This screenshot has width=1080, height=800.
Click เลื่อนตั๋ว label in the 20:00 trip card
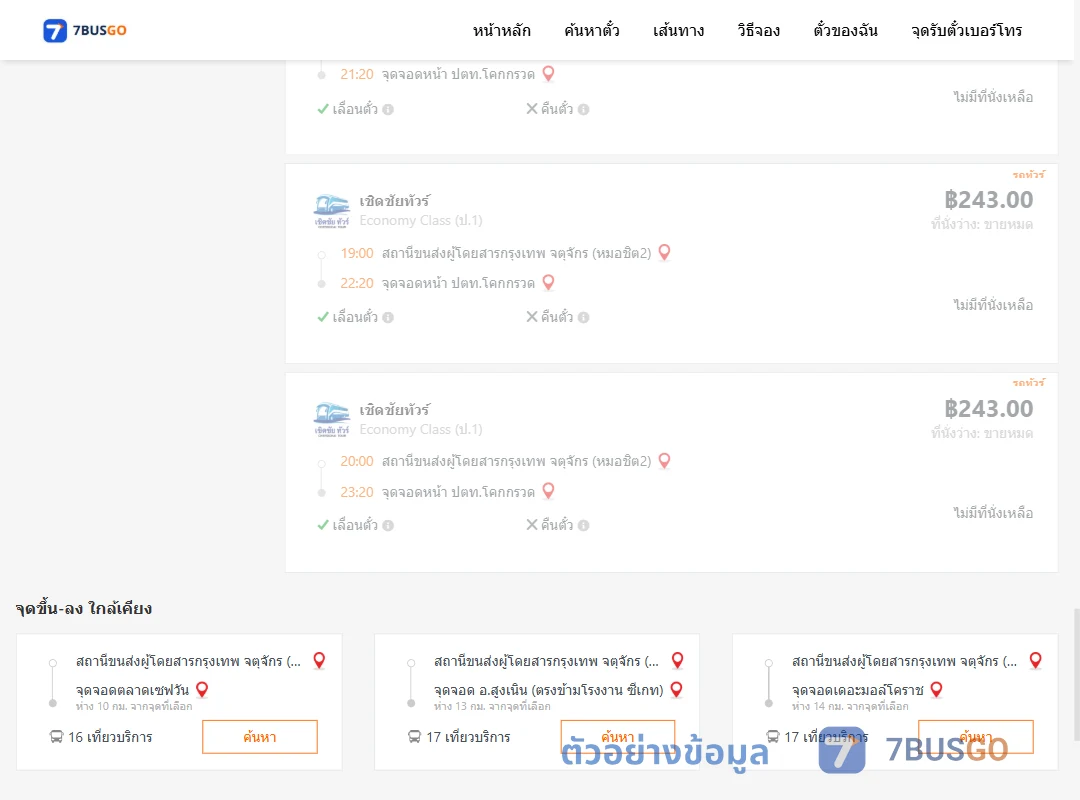(x=355, y=525)
